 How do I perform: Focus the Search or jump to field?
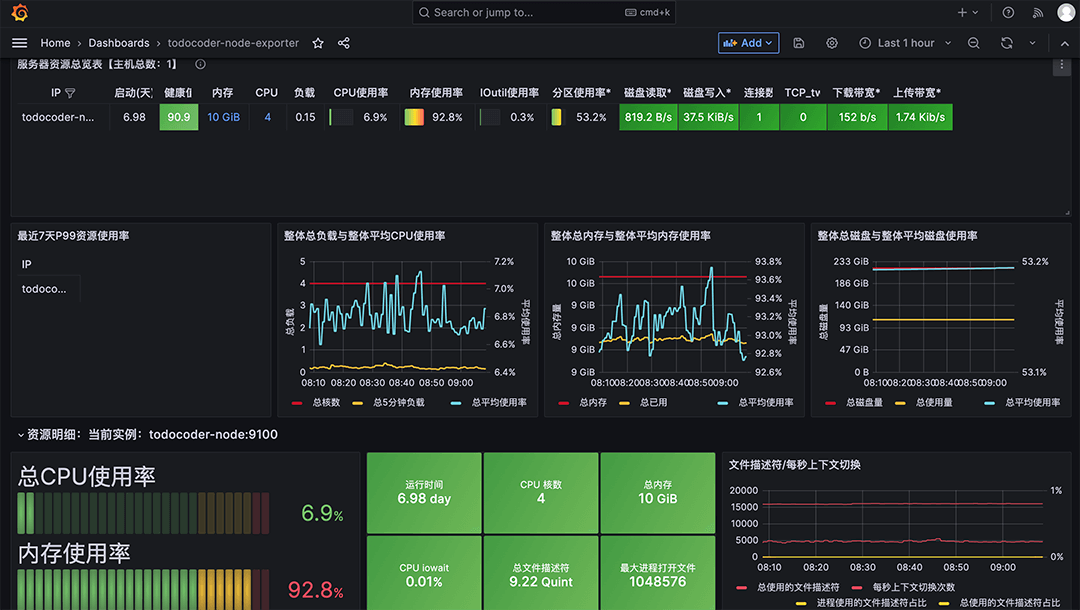(543, 12)
